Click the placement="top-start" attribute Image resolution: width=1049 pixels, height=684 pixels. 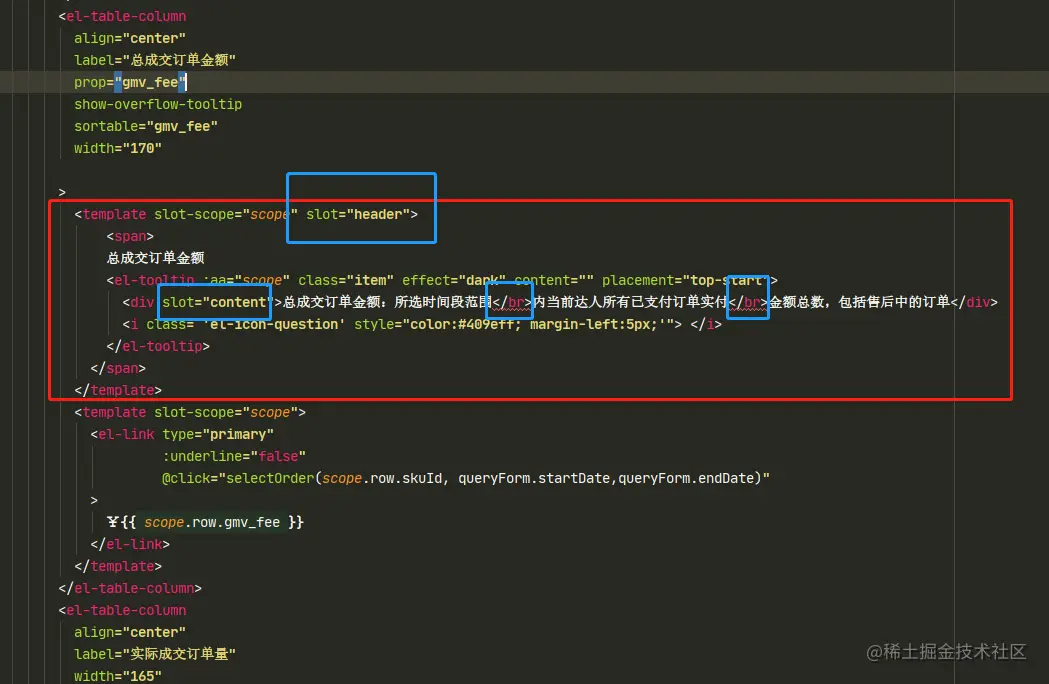[686, 280]
